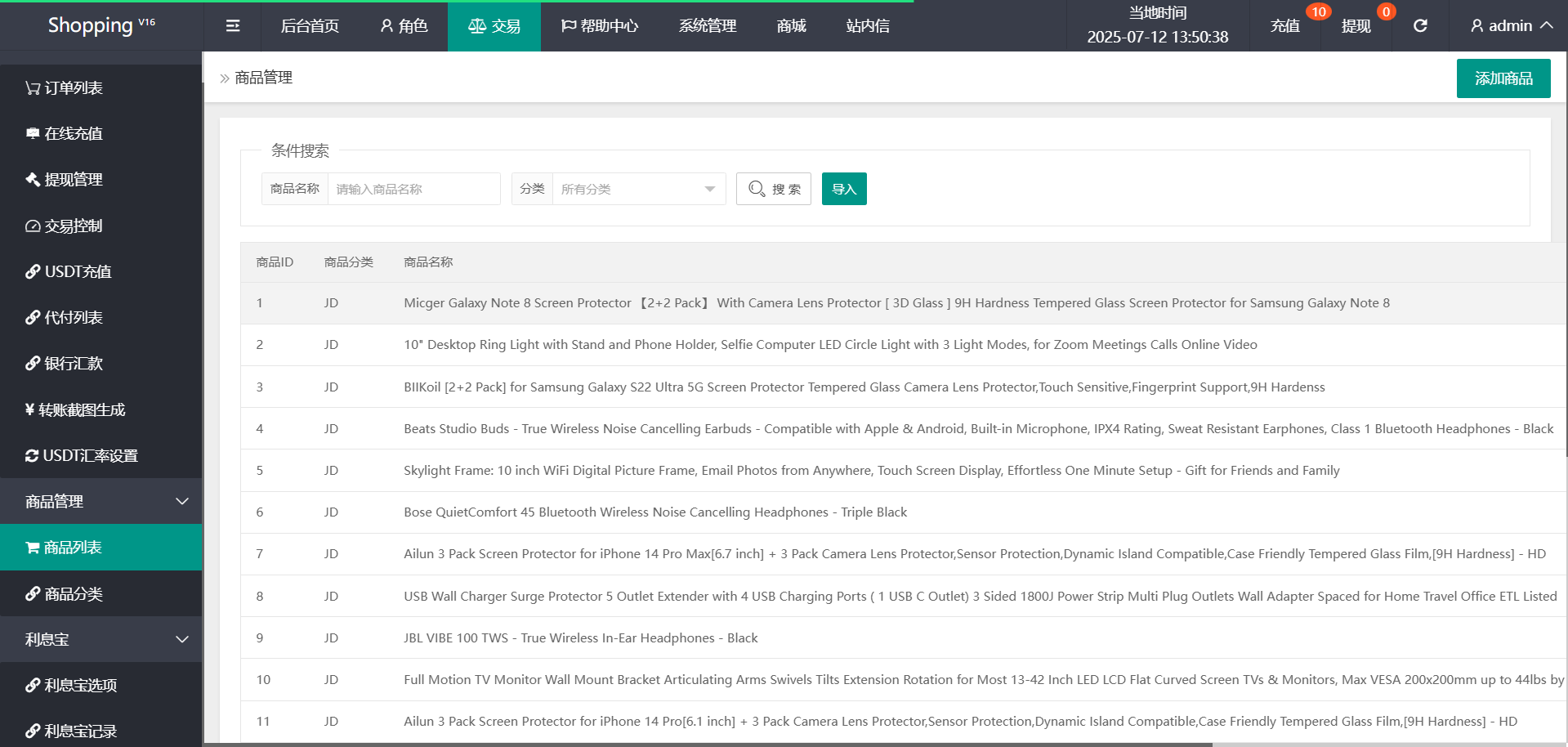Click the cart icon beside 订单列表

point(33,87)
